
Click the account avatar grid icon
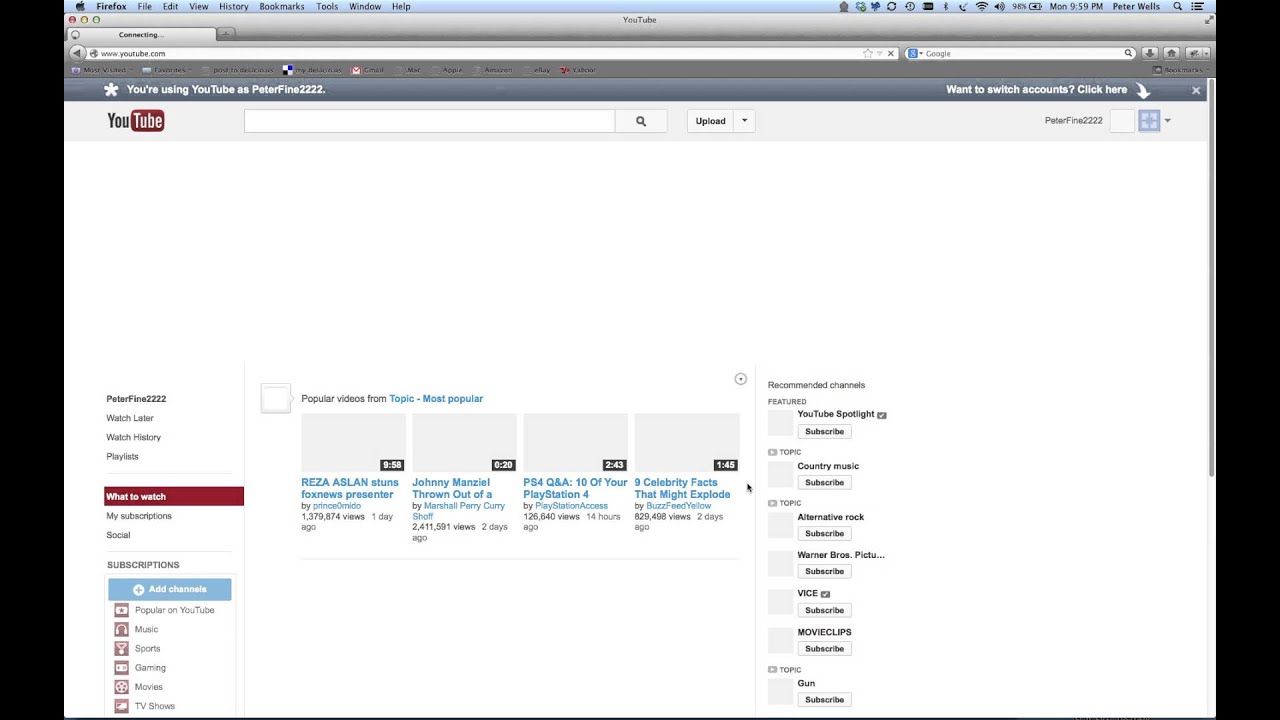[1149, 121]
